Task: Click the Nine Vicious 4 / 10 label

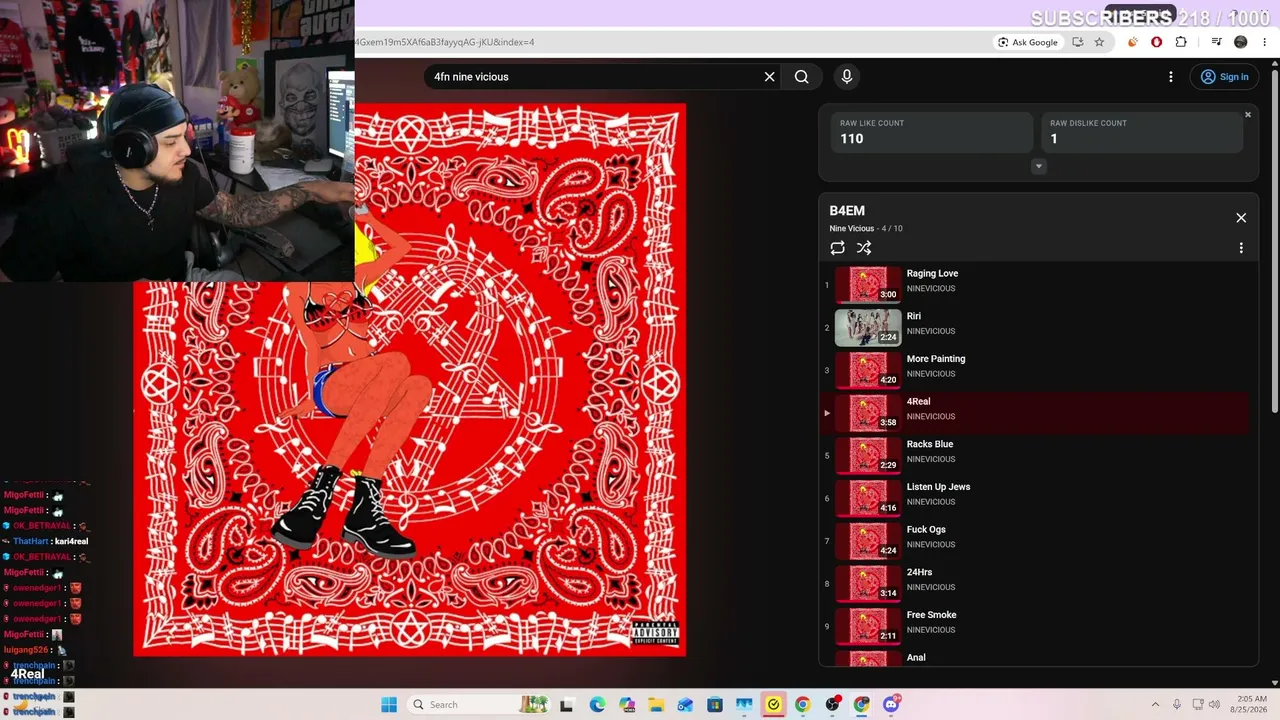Action: (866, 229)
